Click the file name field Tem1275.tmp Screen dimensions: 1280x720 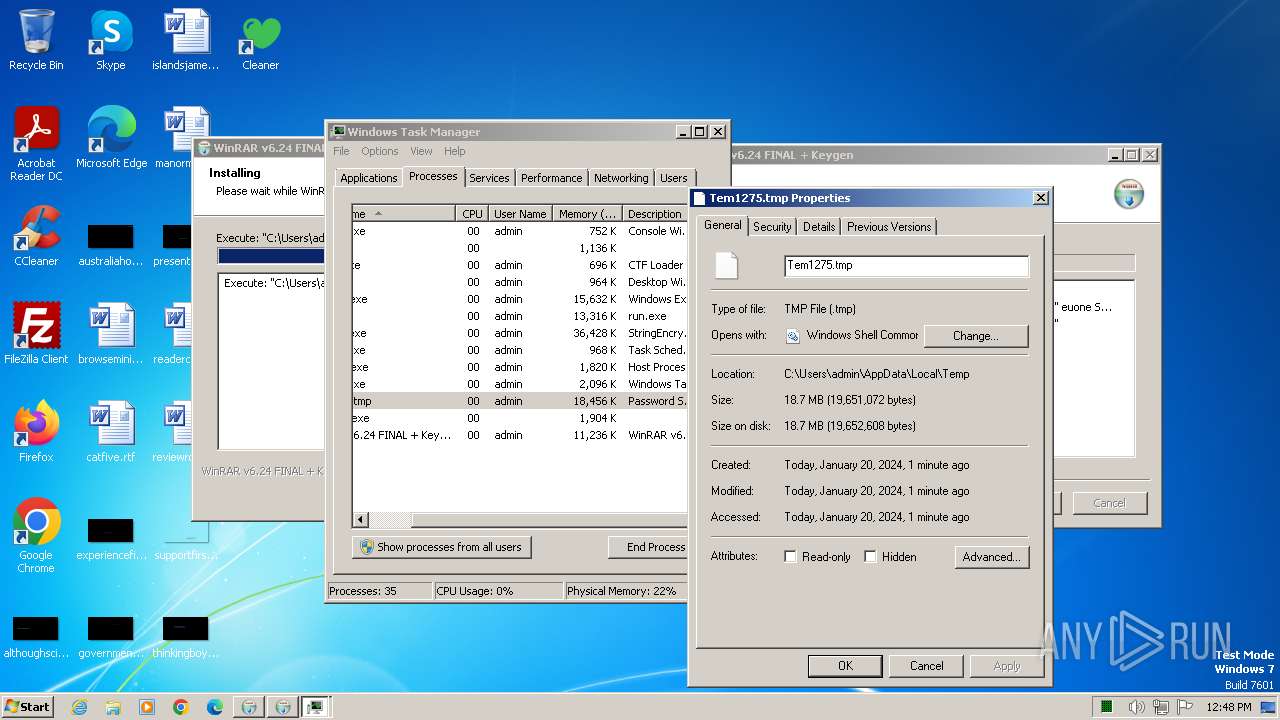coord(906,265)
